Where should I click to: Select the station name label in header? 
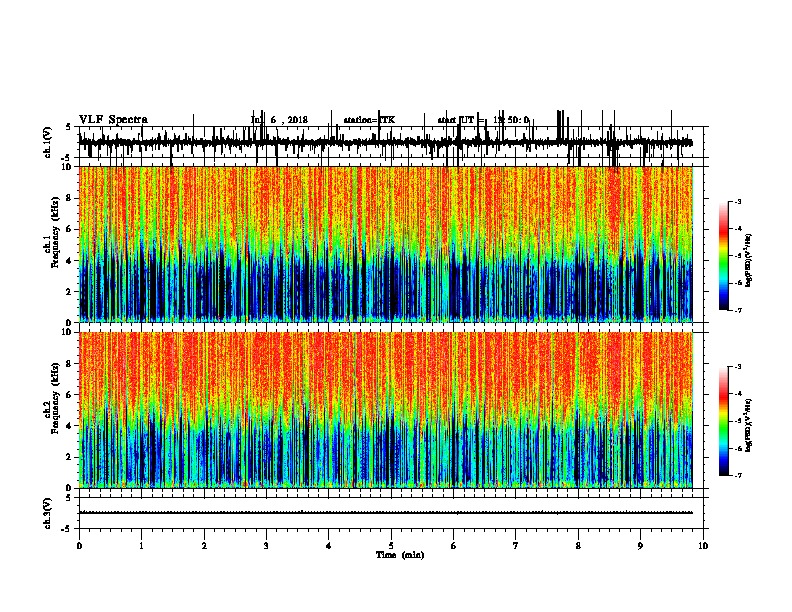(369, 120)
